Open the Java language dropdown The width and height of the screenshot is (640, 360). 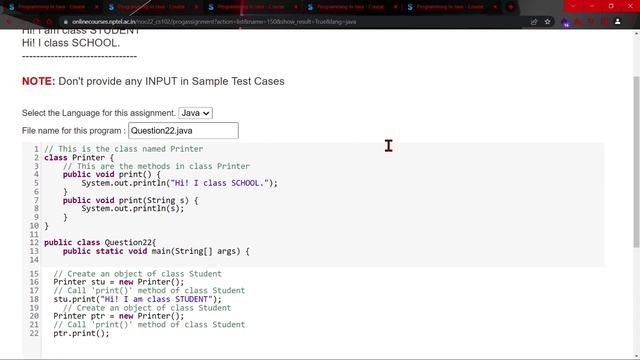click(196, 113)
